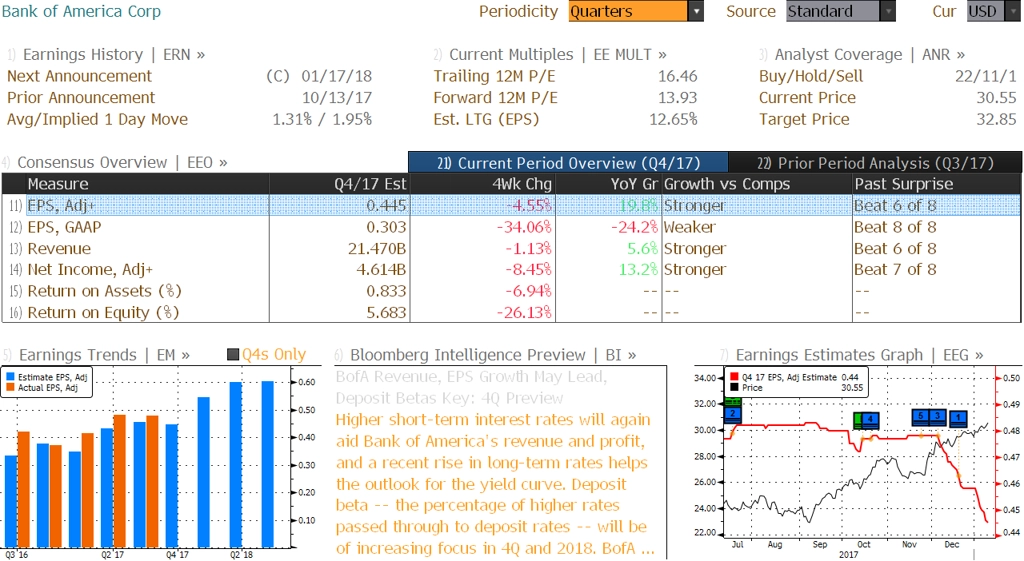Click the Standard source field
1024x561 pixels.
[833, 11]
